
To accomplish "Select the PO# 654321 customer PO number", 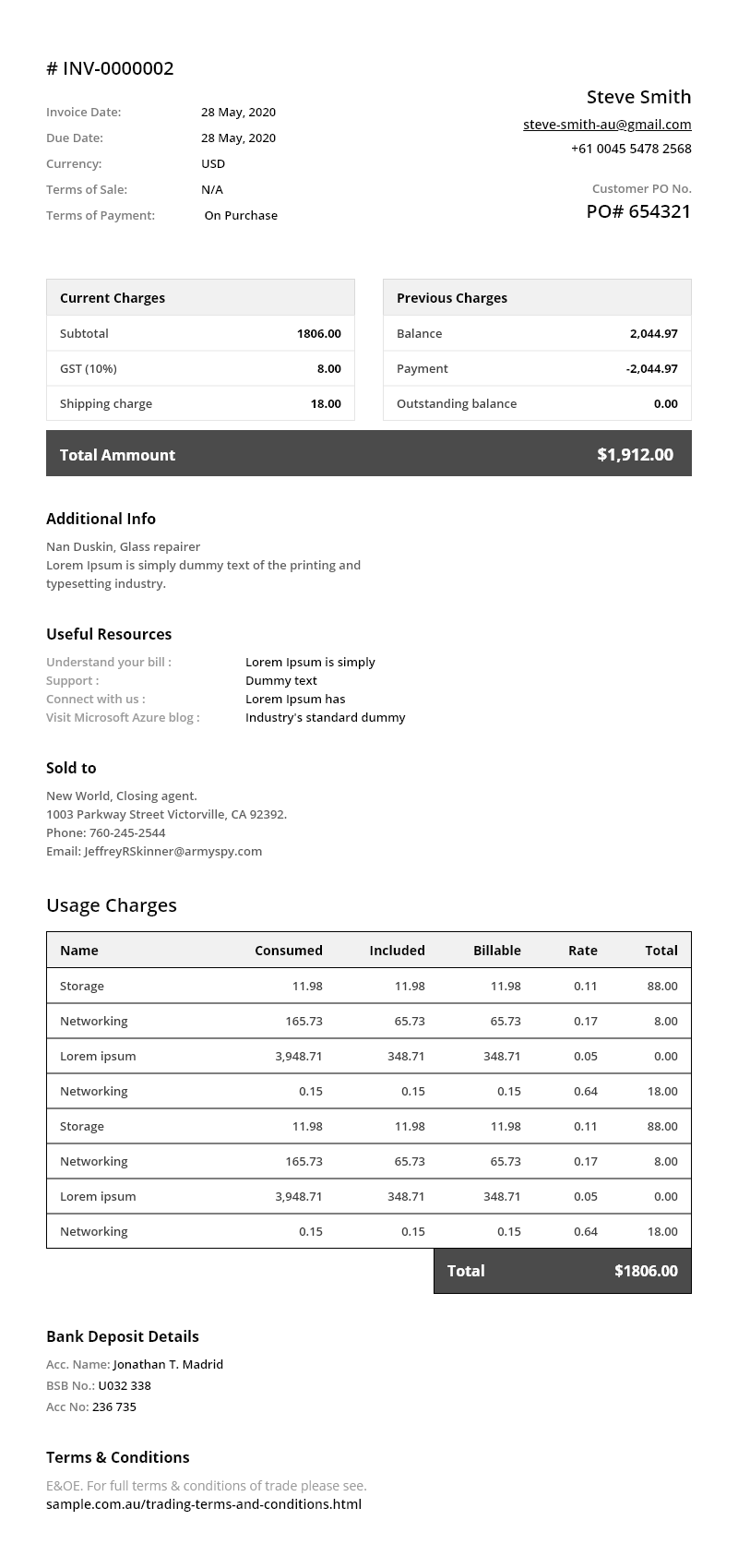I will (x=638, y=211).
